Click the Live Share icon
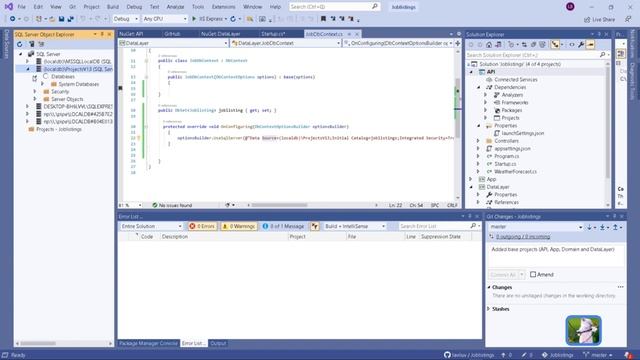Viewport: 640px width, 360px height. [x=600, y=19]
